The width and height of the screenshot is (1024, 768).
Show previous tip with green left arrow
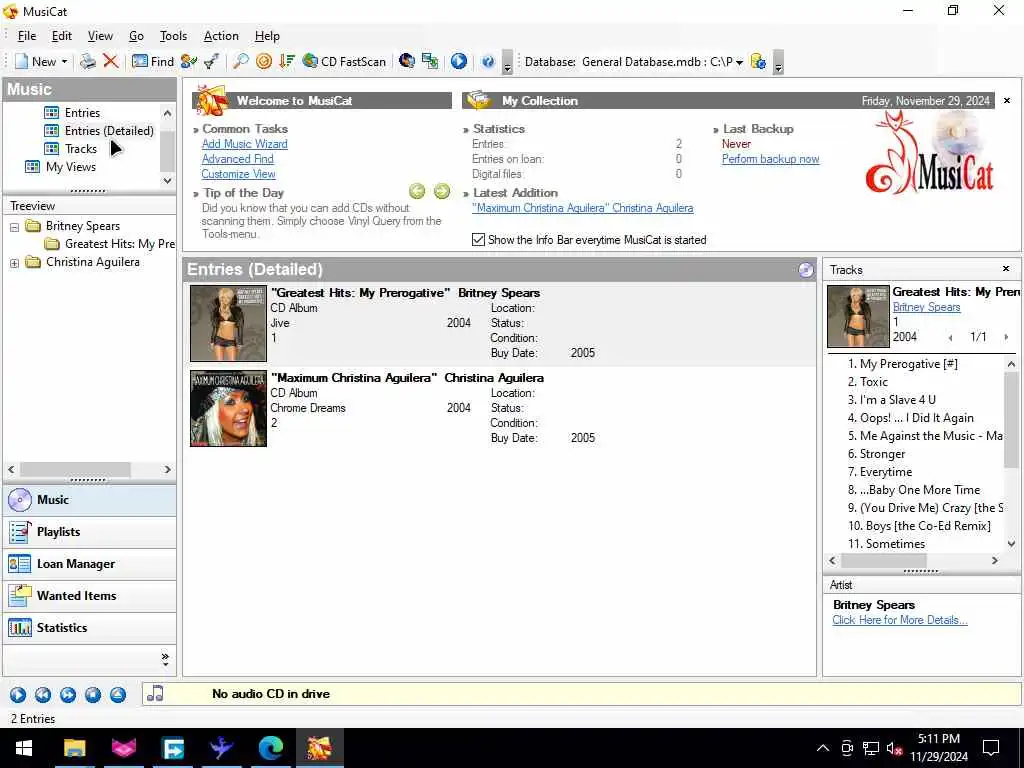tap(417, 191)
